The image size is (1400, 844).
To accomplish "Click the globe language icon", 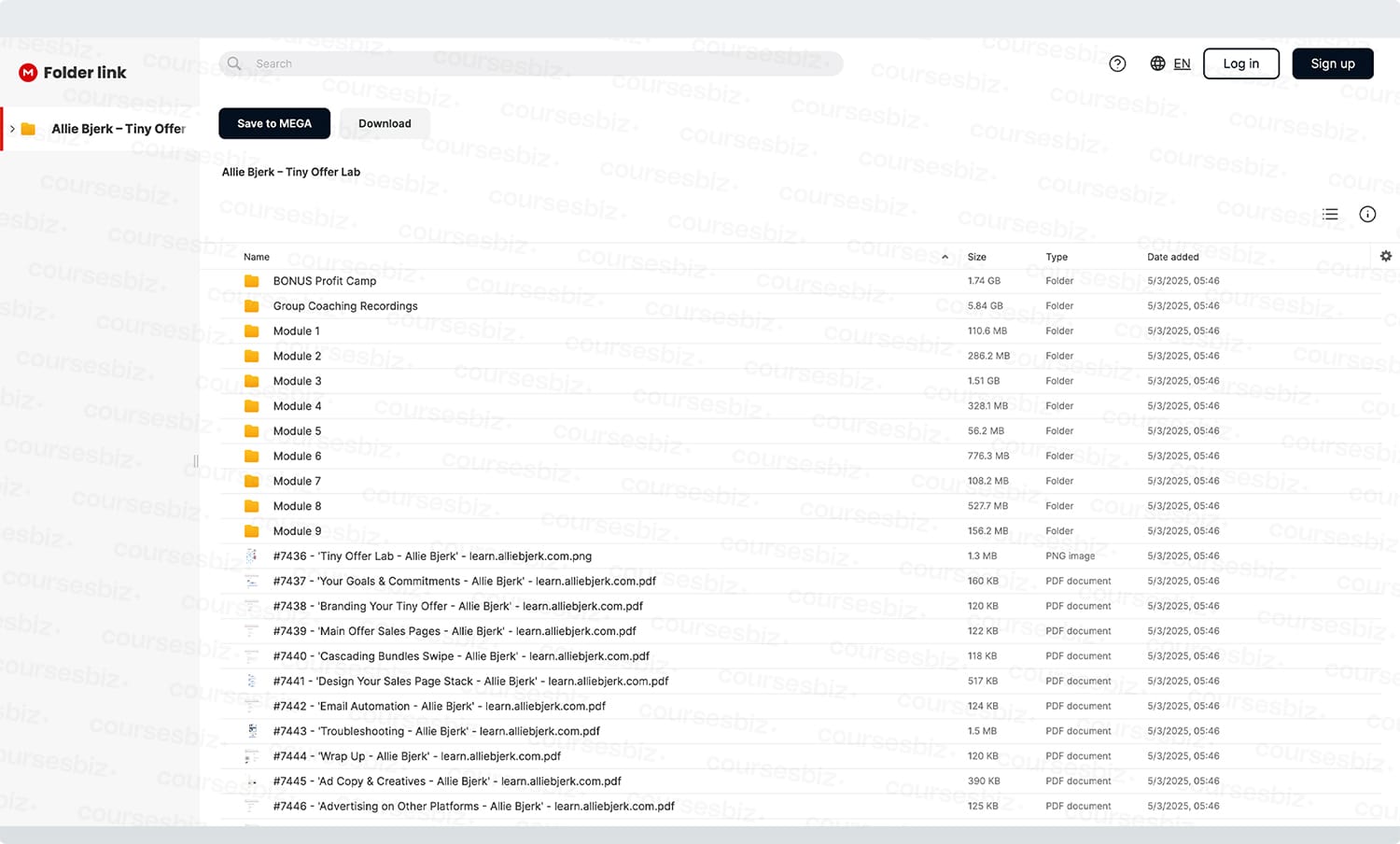I will (x=1157, y=63).
